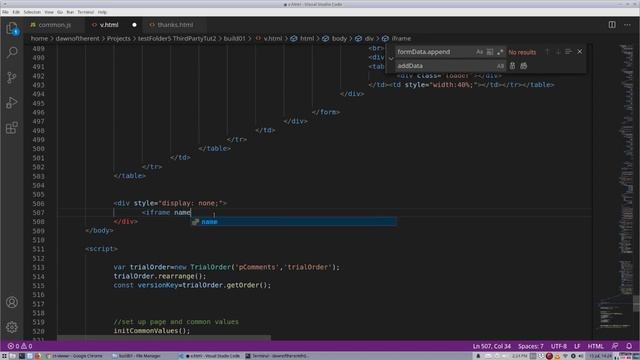This screenshot has width=640, height=360.
Task: Open the View menu
Action: pos(49,12)
